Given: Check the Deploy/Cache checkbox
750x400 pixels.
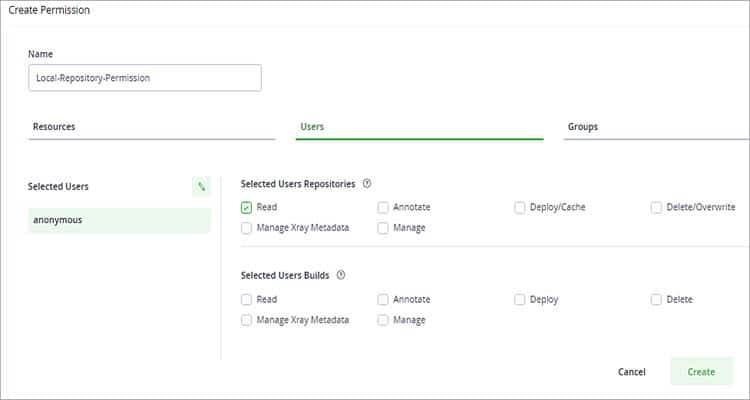Looking at the screenshot, I should pyautogui.click(x=520, y=208).
